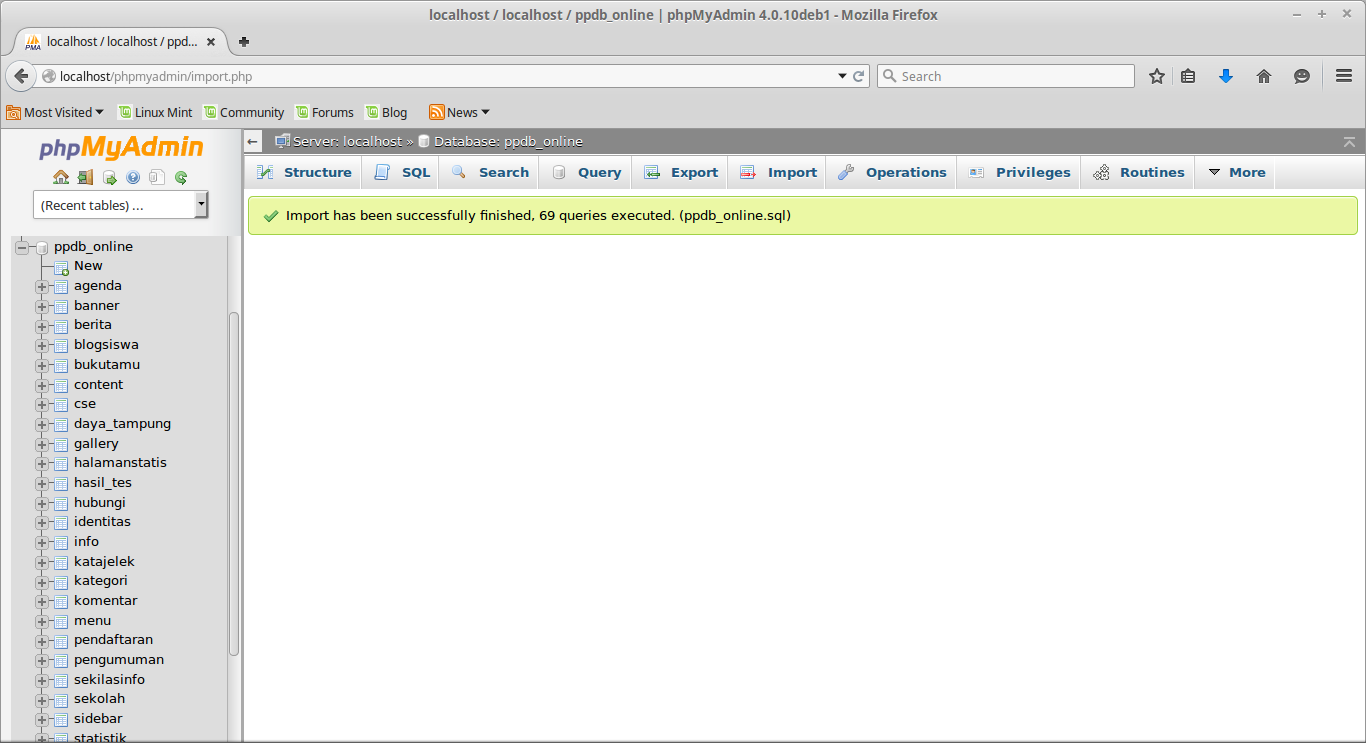Viewport: 1366px width, 743px height.
Task: Switch to the SQL tab
Action: click(402, 172)
